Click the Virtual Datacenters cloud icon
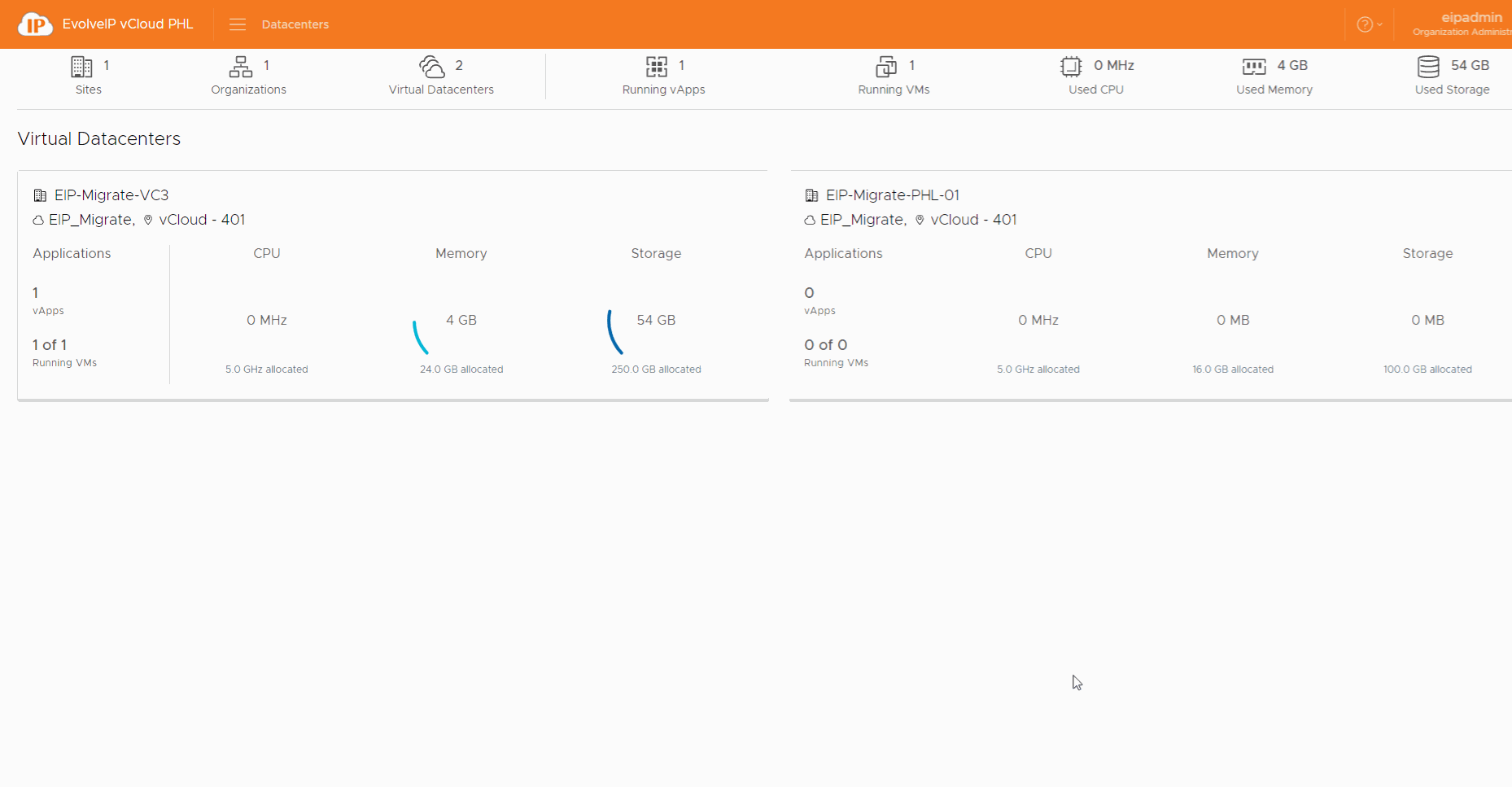The height and width of the screenshot is (787, 1512). point(431,66)
